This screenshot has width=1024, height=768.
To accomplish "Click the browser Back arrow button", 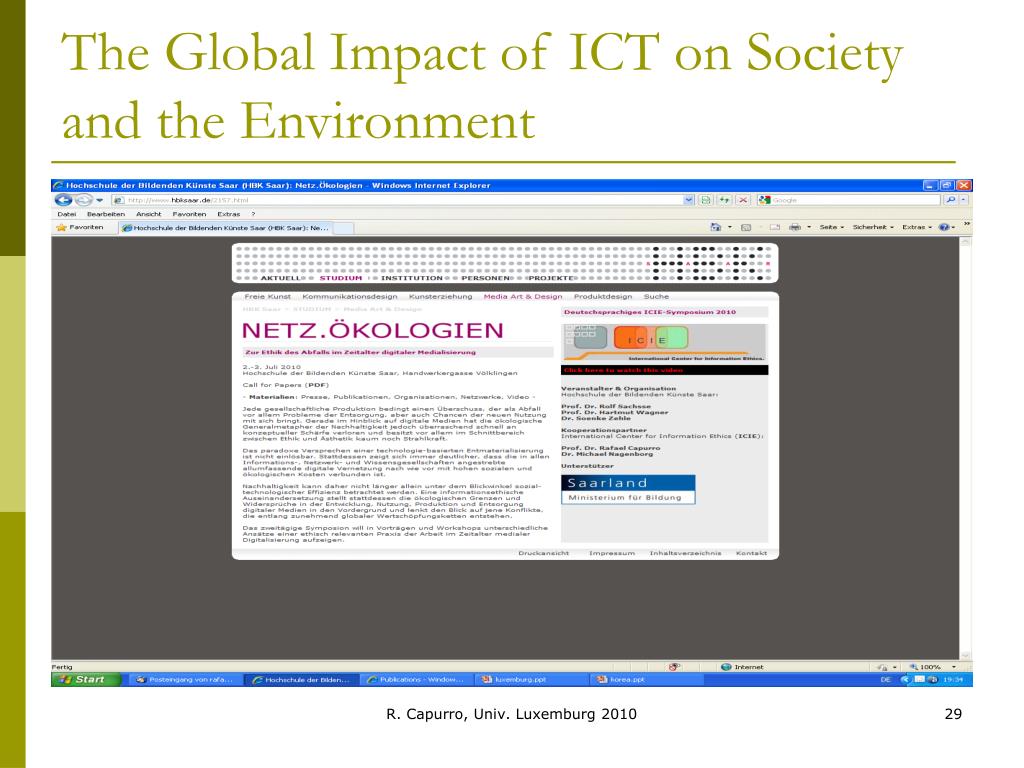I will (63, 200).
